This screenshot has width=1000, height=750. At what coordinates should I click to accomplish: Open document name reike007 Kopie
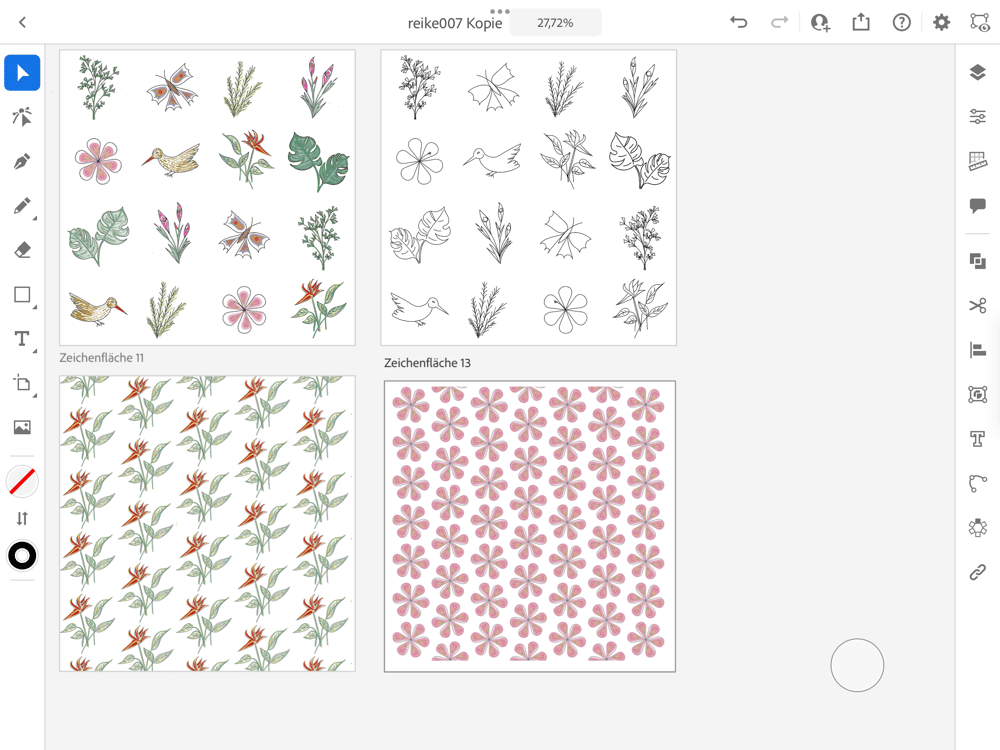coord(455,23)
